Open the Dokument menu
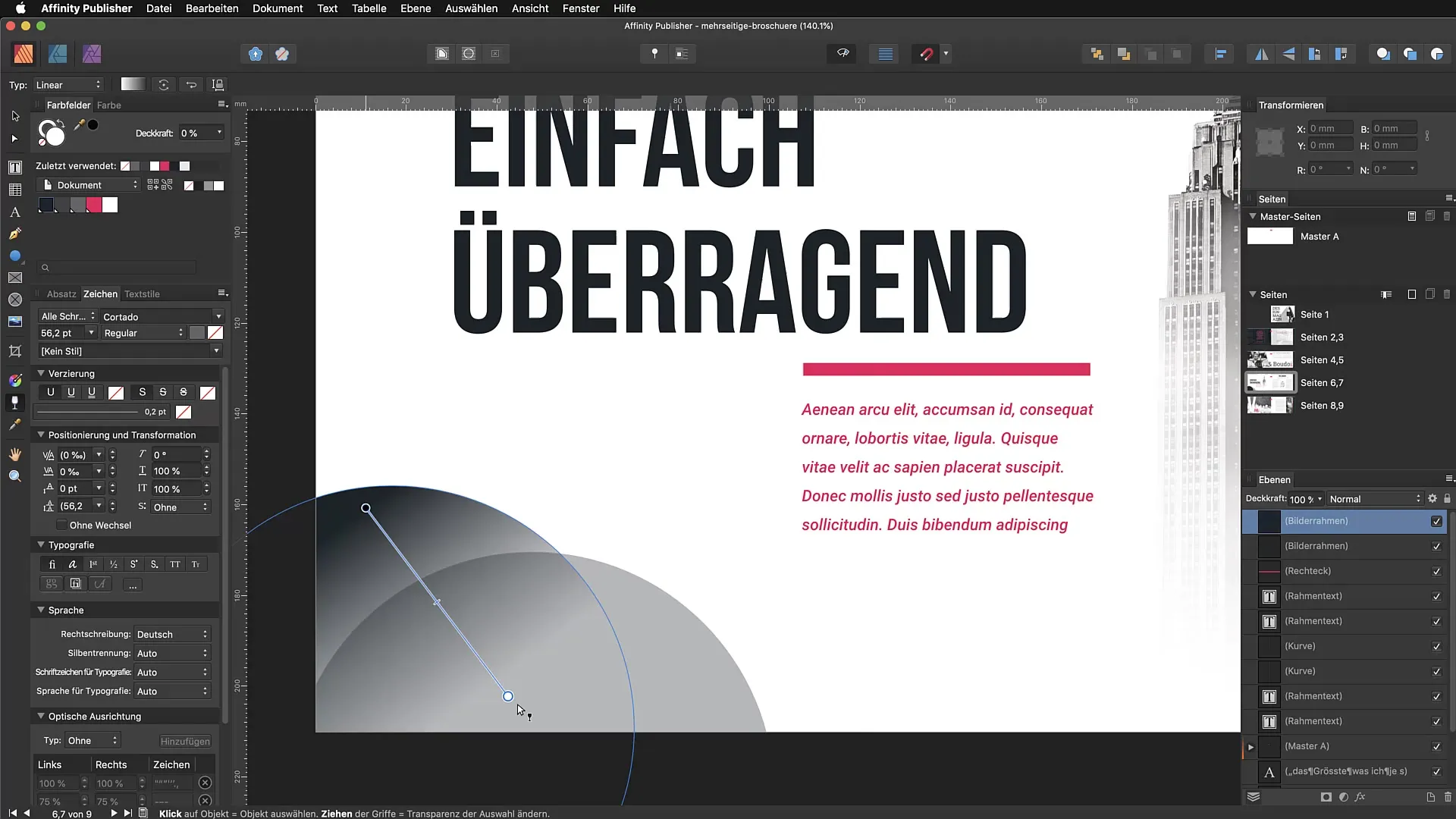The width and height of the screenshot is (1456, 819). tap(278, 8)
